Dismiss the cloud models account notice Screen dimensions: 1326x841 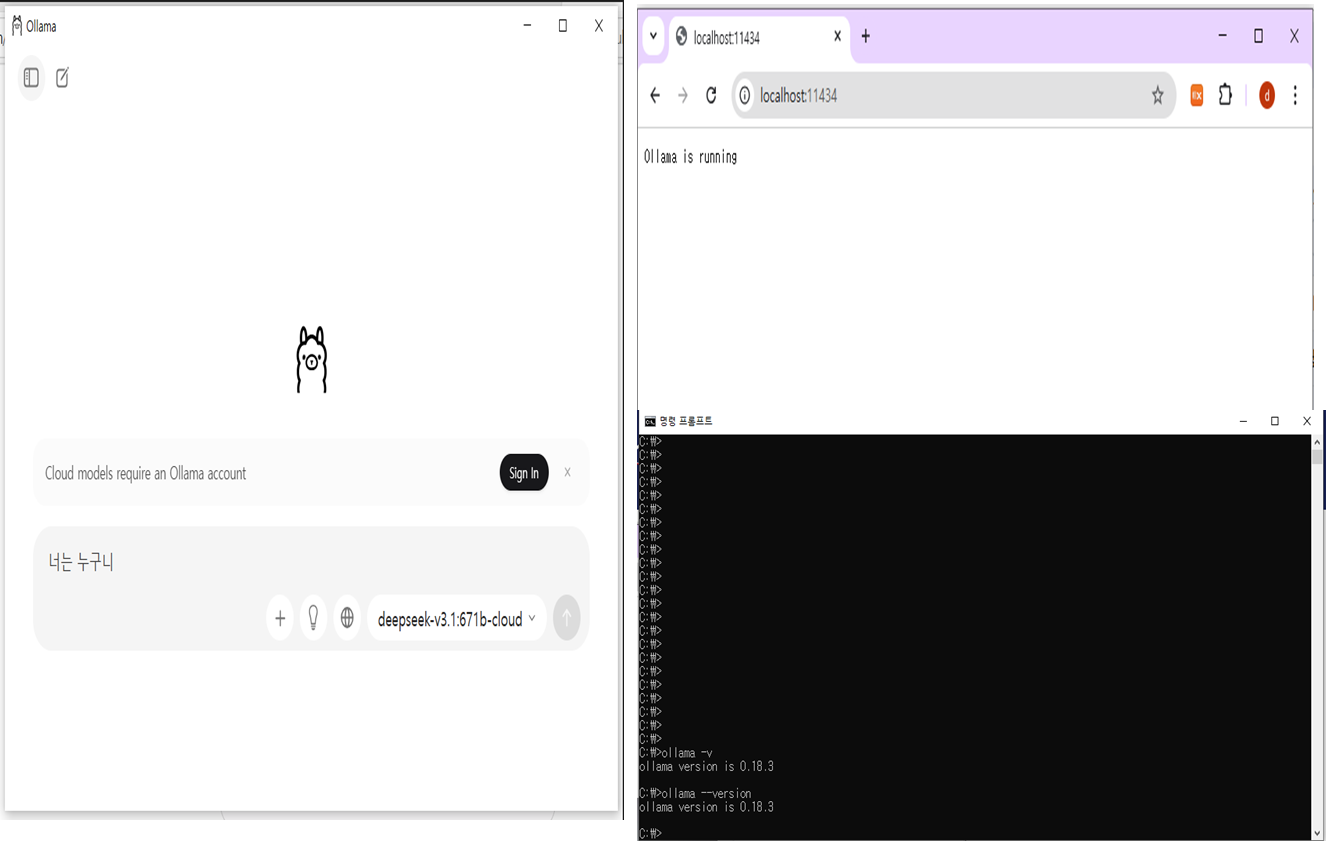point(567,472)
